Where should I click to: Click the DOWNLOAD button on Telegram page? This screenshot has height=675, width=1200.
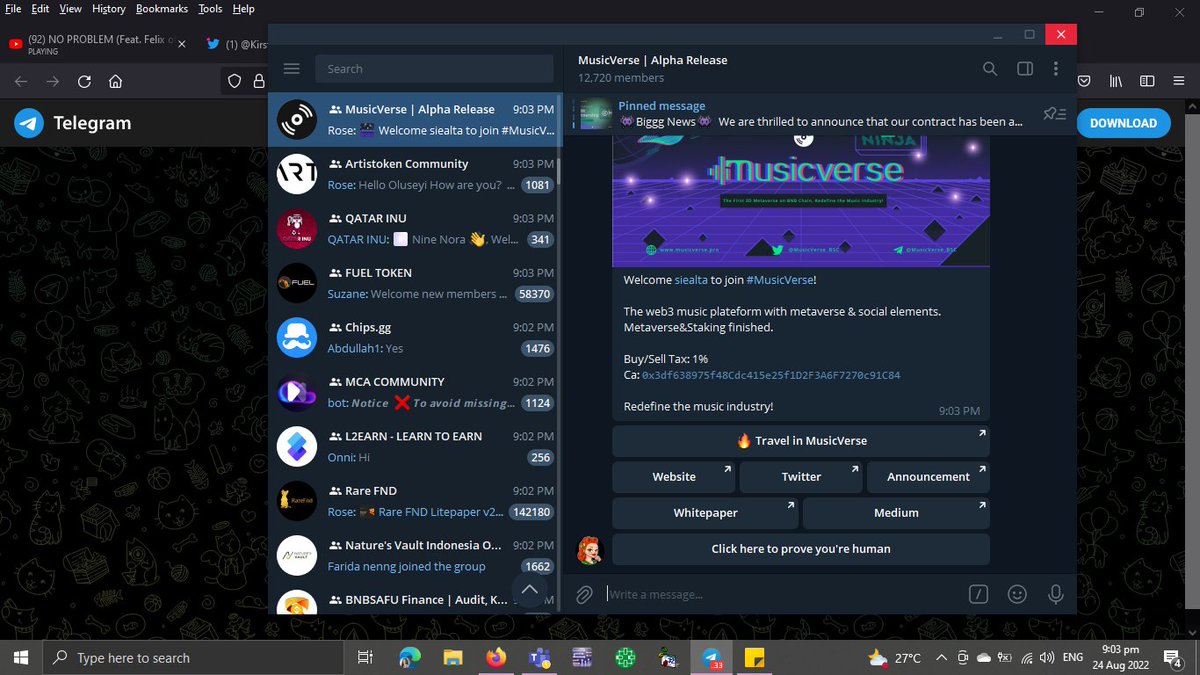tap(1123, 123)
